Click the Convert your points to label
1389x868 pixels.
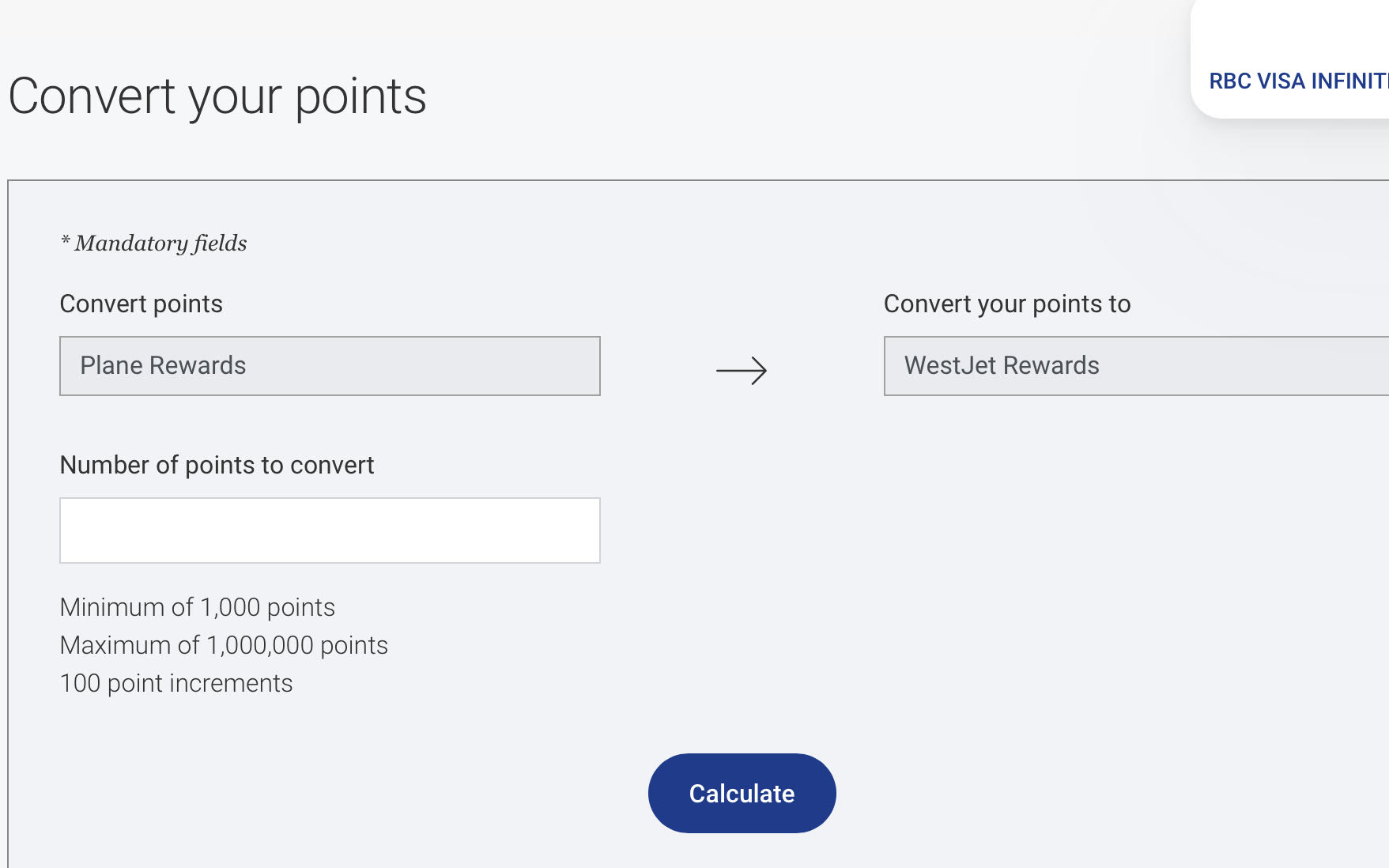point(1007,303)
